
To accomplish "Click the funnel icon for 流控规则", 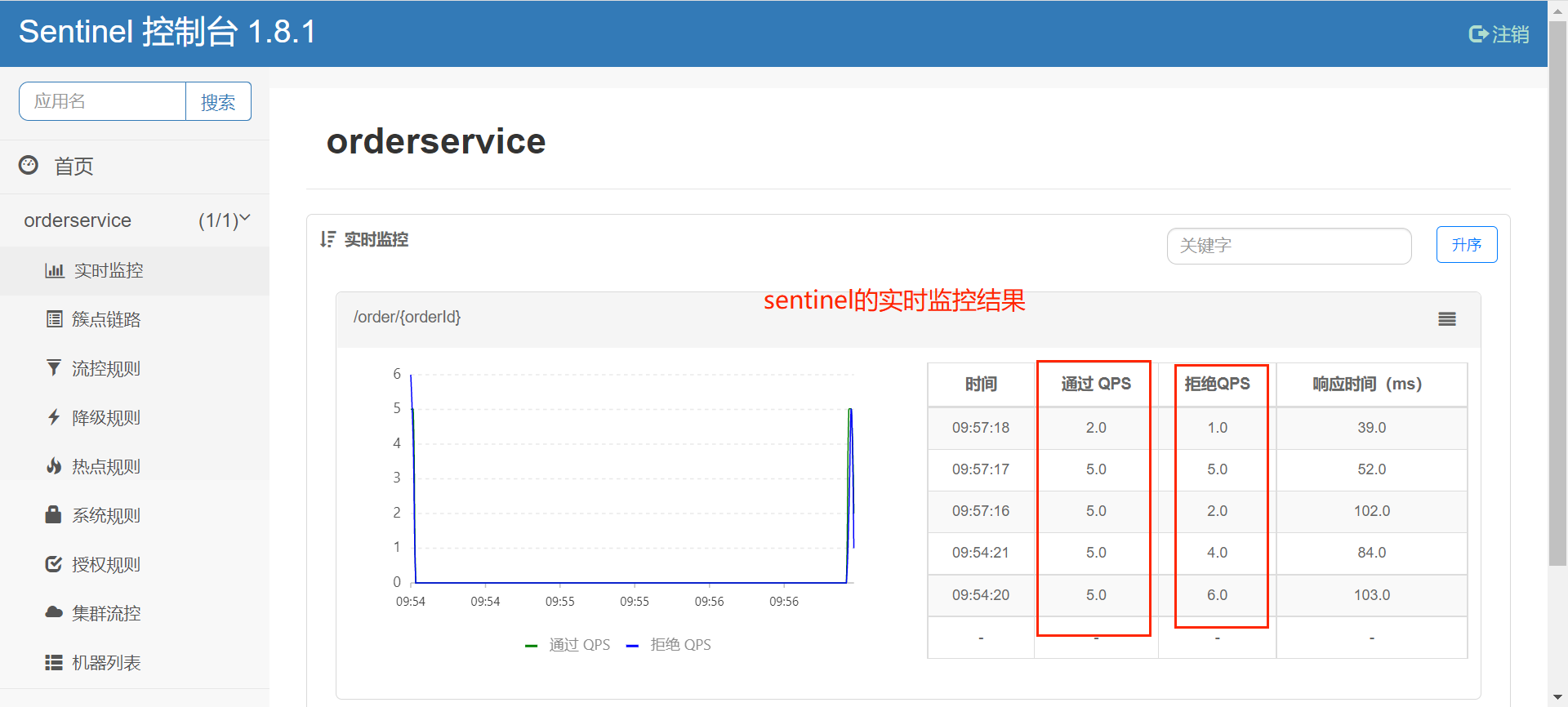I will (x=54, y=368).
